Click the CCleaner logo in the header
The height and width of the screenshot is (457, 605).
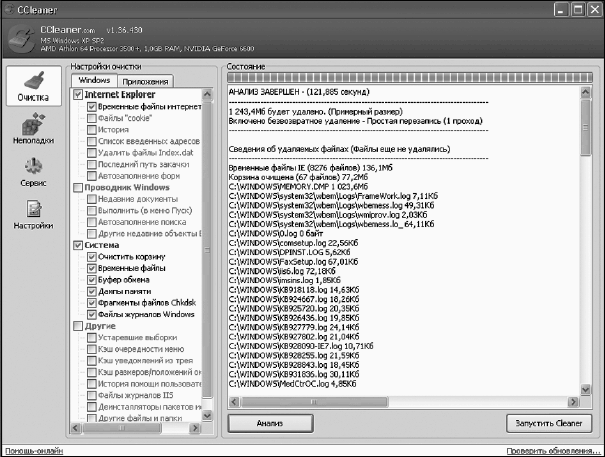point(20,39)
